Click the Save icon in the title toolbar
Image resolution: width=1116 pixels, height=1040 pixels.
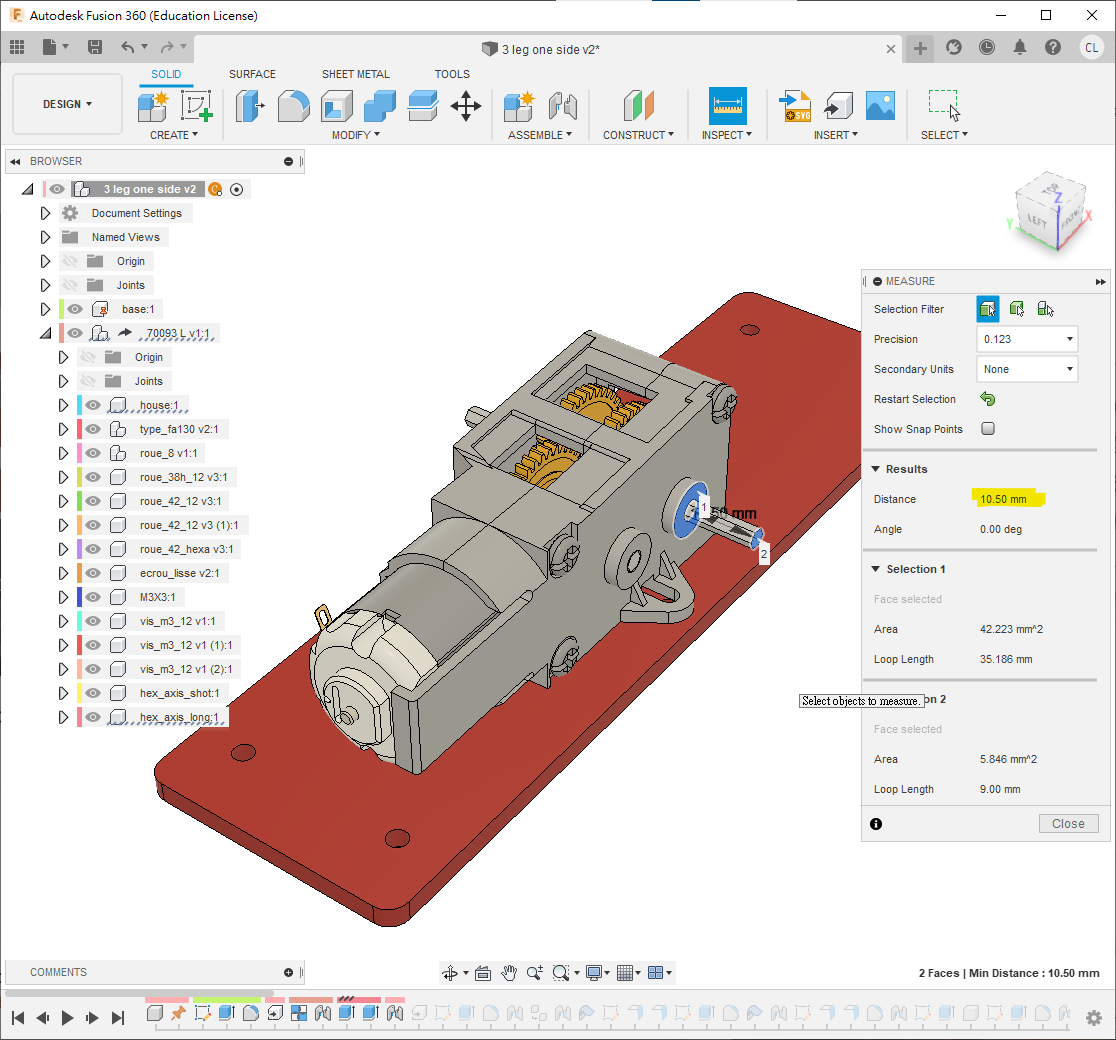point(94,47)
